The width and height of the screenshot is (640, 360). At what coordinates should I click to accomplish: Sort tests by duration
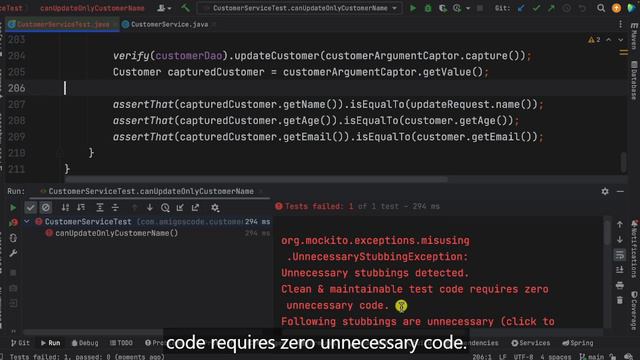(x=81, y=208)
